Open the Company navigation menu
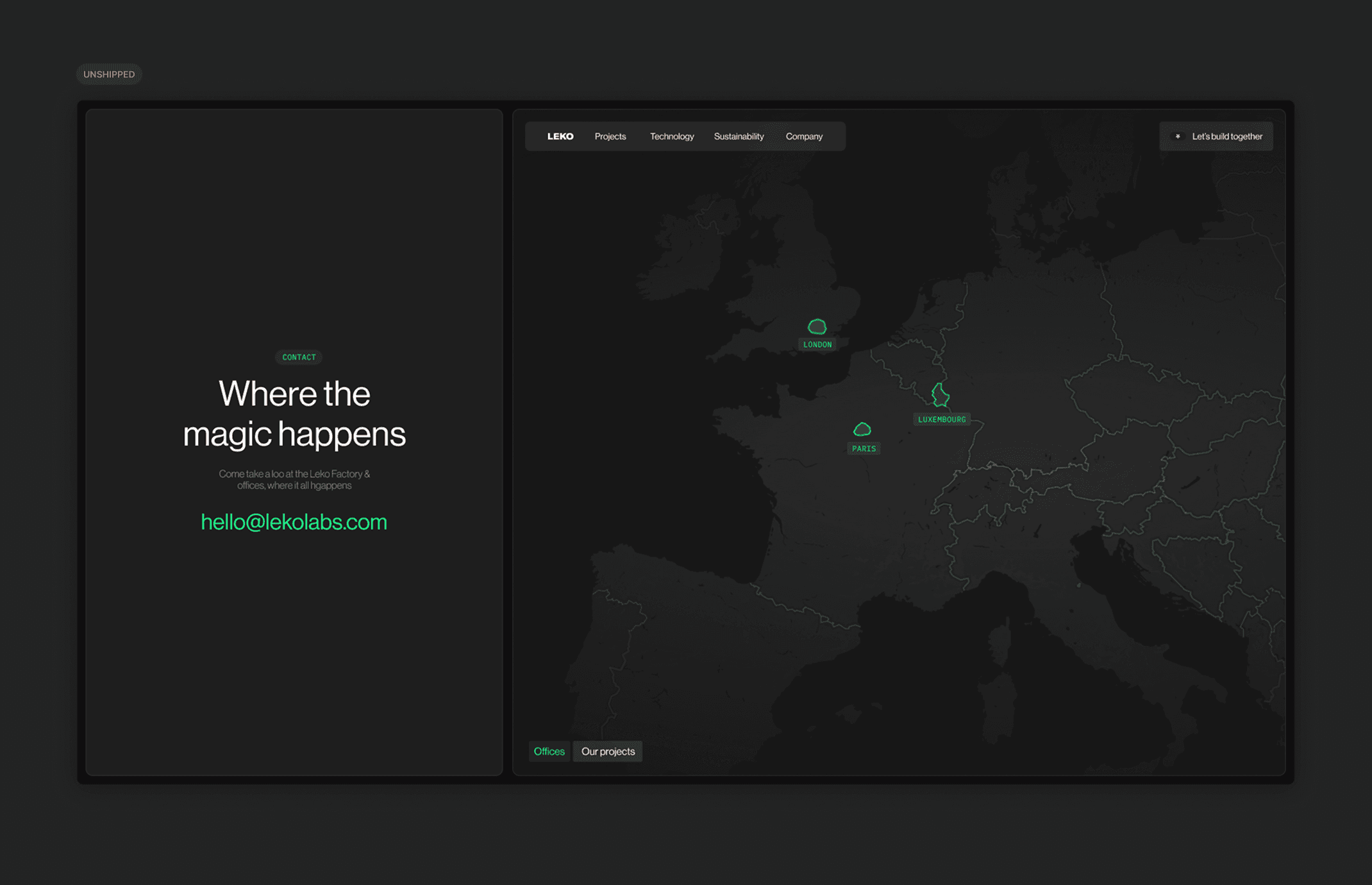 coord(803,137)
